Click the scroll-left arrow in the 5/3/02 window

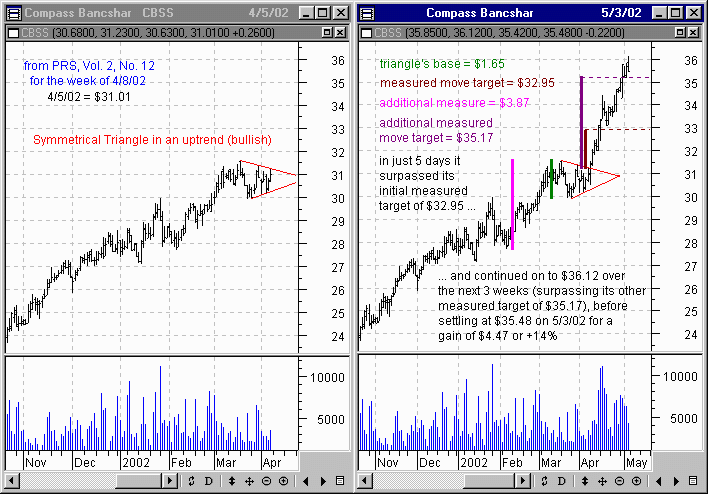click(365, 481)
